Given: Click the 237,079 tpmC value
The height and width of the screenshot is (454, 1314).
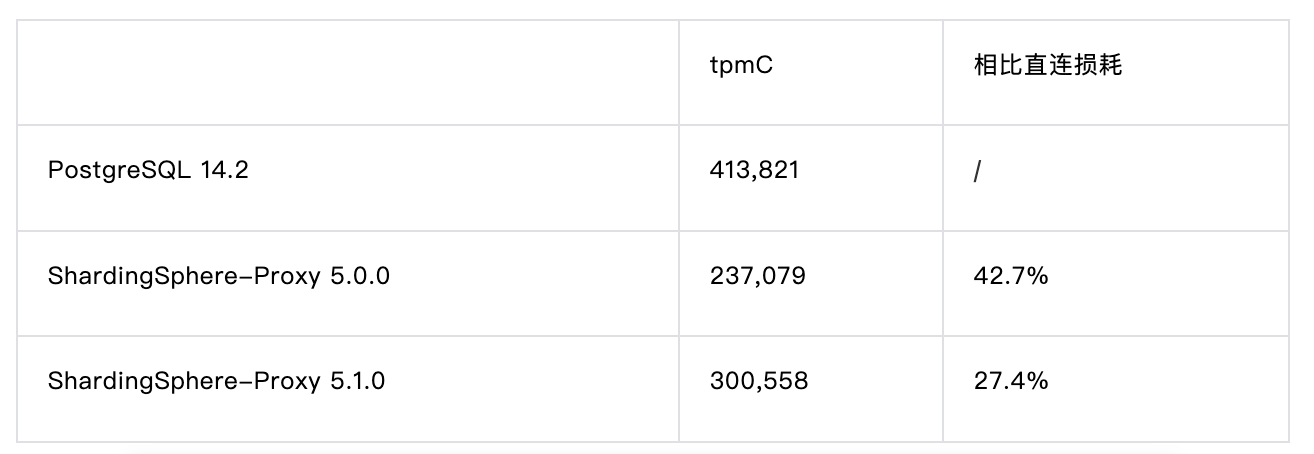Looking at the screenshot, I should coord(757,276).
